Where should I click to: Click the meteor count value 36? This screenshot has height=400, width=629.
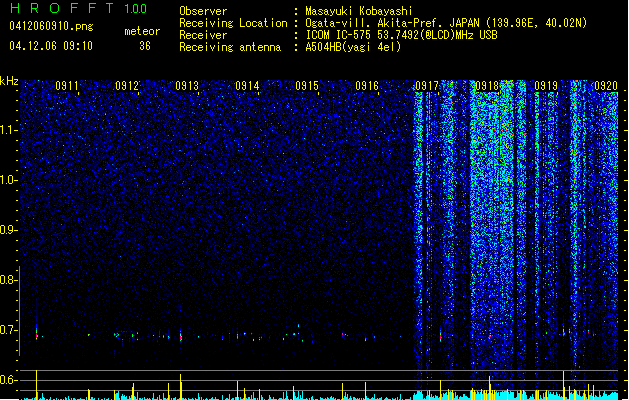[145, 46]
